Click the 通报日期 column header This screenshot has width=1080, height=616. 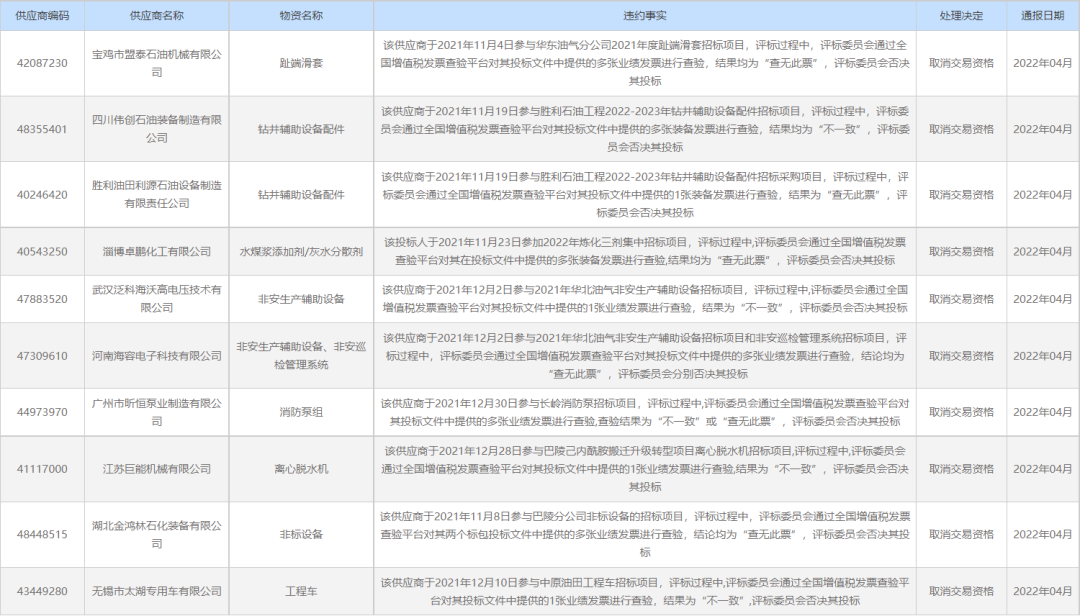[1040, 16]
